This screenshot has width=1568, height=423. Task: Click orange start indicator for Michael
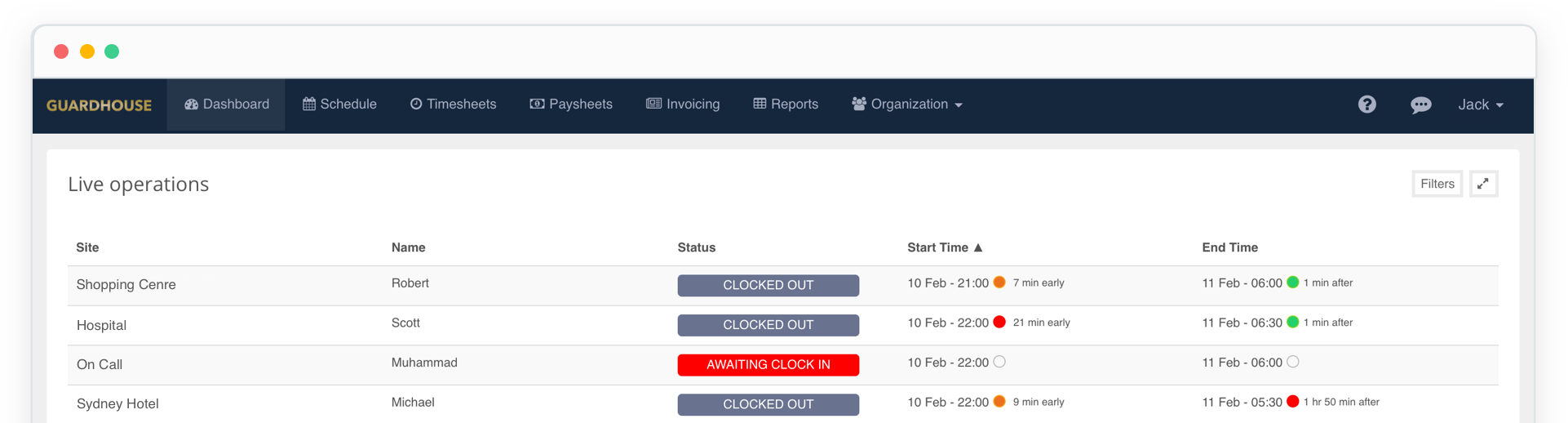click(x=999, y=402)
